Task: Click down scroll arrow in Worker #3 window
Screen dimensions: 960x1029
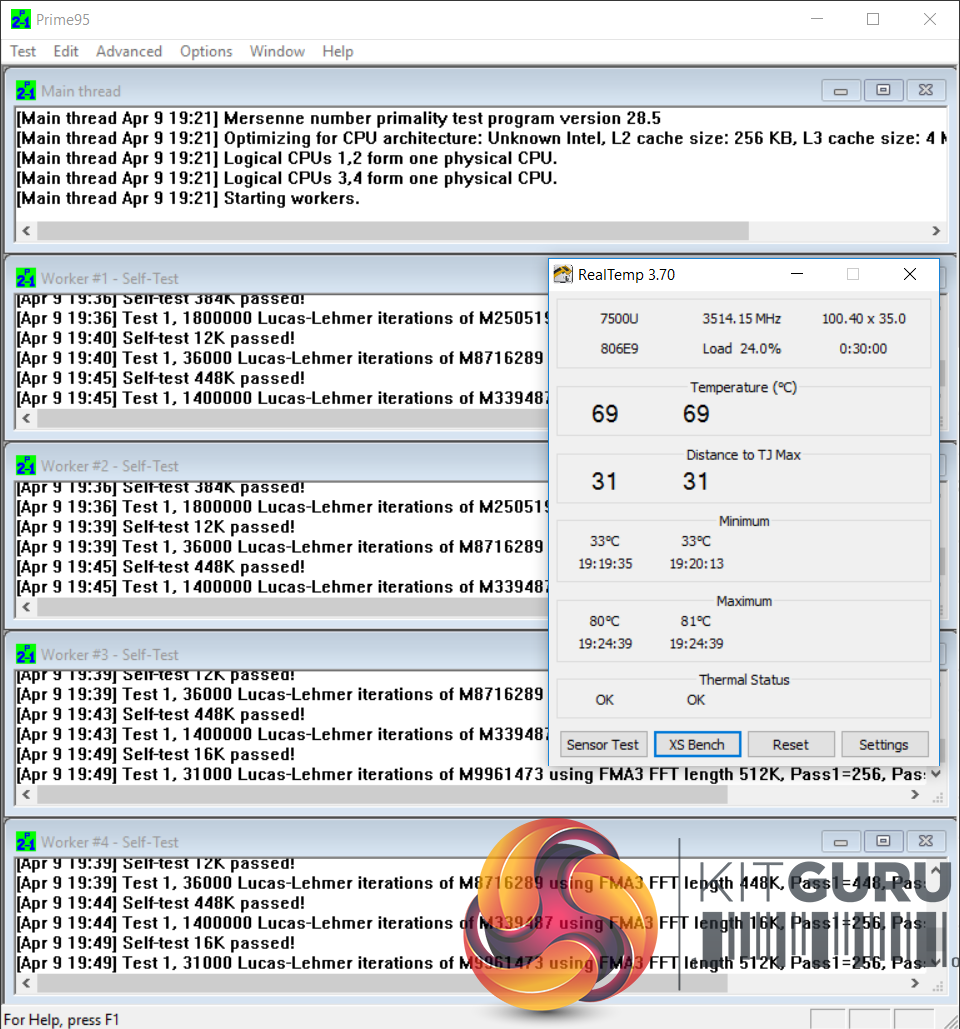Action: coord(936,774)
